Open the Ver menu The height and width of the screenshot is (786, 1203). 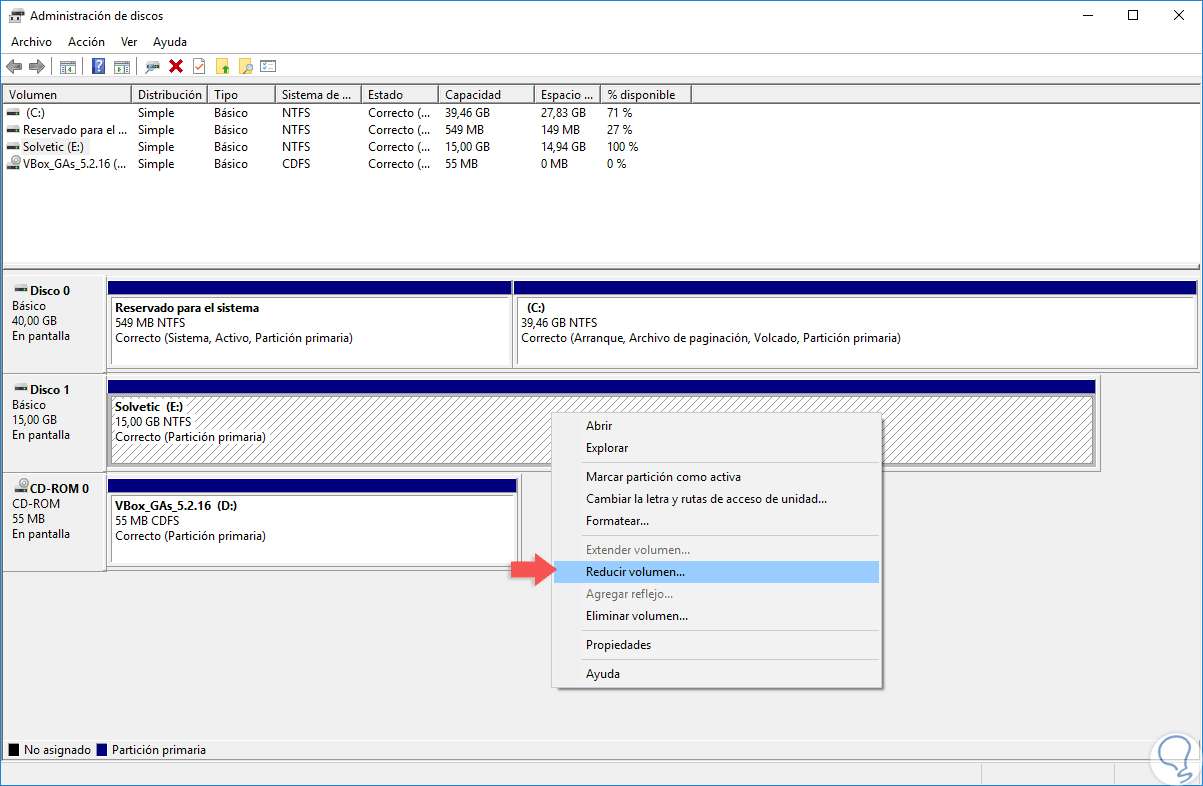[129, 42]
